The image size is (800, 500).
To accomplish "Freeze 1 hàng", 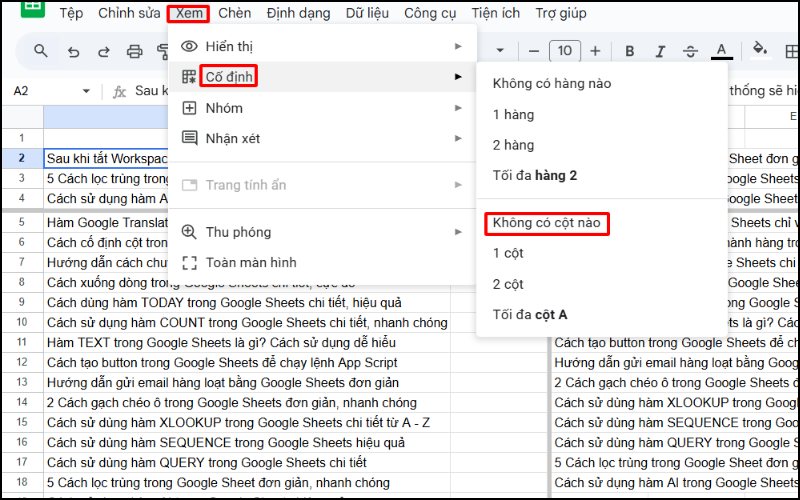I will click(x=602, y=115).
